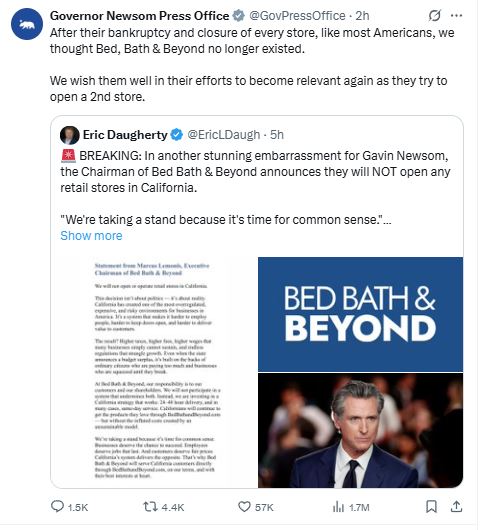
Task: Open the 5h timestamp of quoted tweet
Action: 277,135
